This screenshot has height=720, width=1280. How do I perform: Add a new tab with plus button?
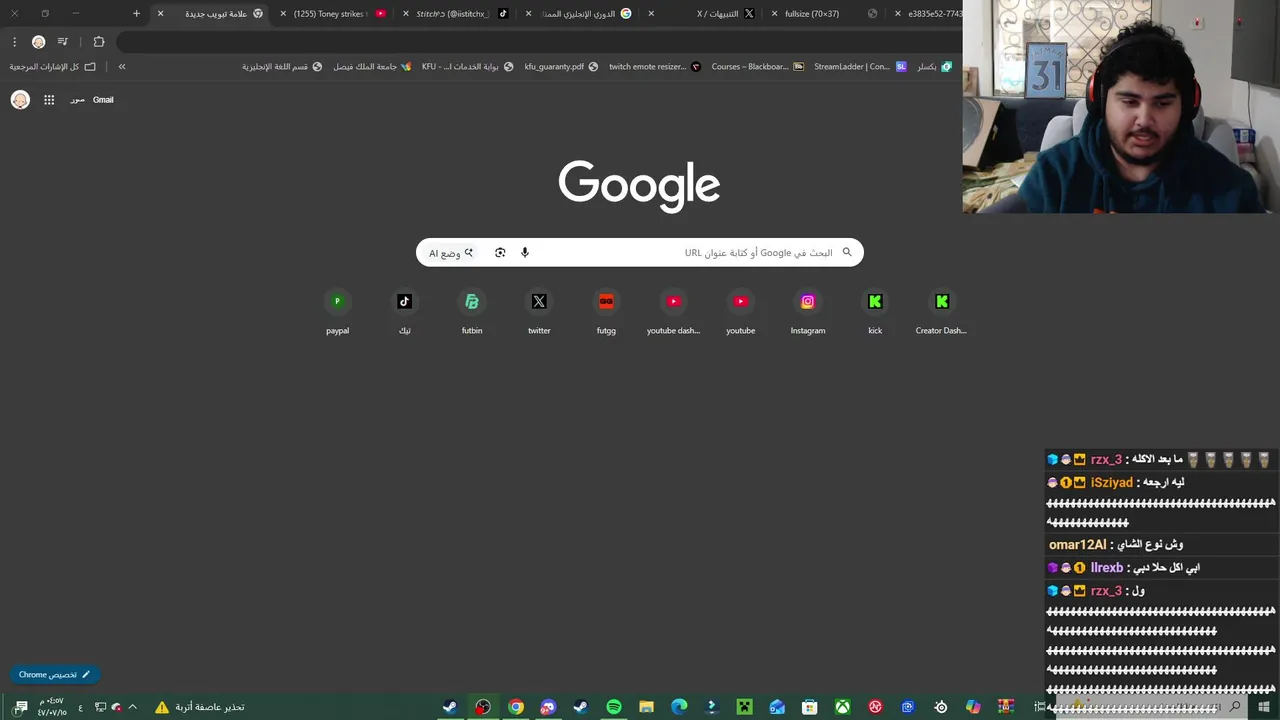coord(137,14)
